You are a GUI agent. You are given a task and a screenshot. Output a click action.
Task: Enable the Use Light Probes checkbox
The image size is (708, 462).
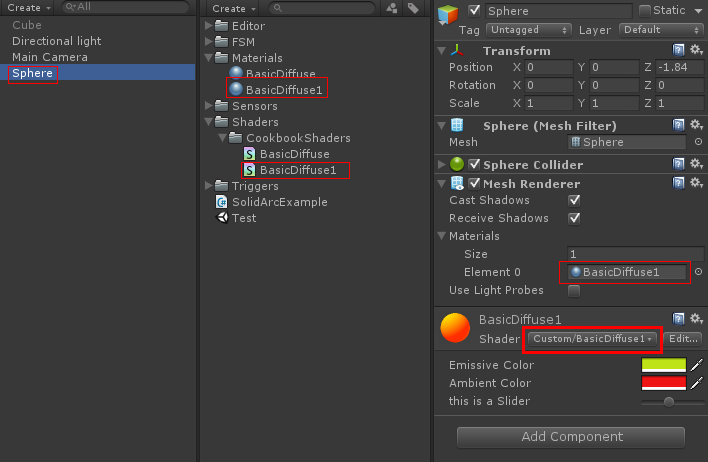(574, 290)
